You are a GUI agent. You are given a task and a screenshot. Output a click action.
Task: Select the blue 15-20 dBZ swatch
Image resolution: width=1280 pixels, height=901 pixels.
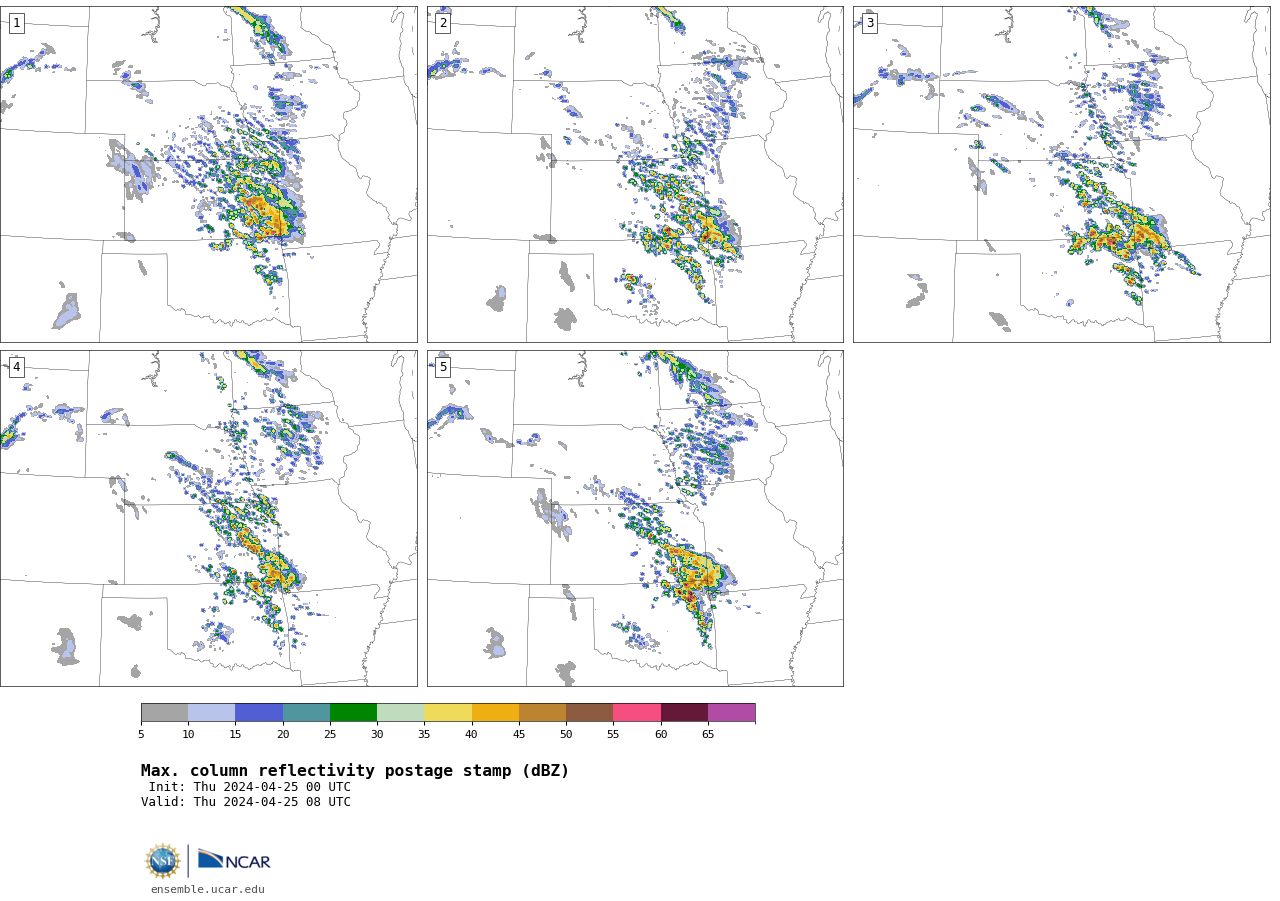coord(259,713)
